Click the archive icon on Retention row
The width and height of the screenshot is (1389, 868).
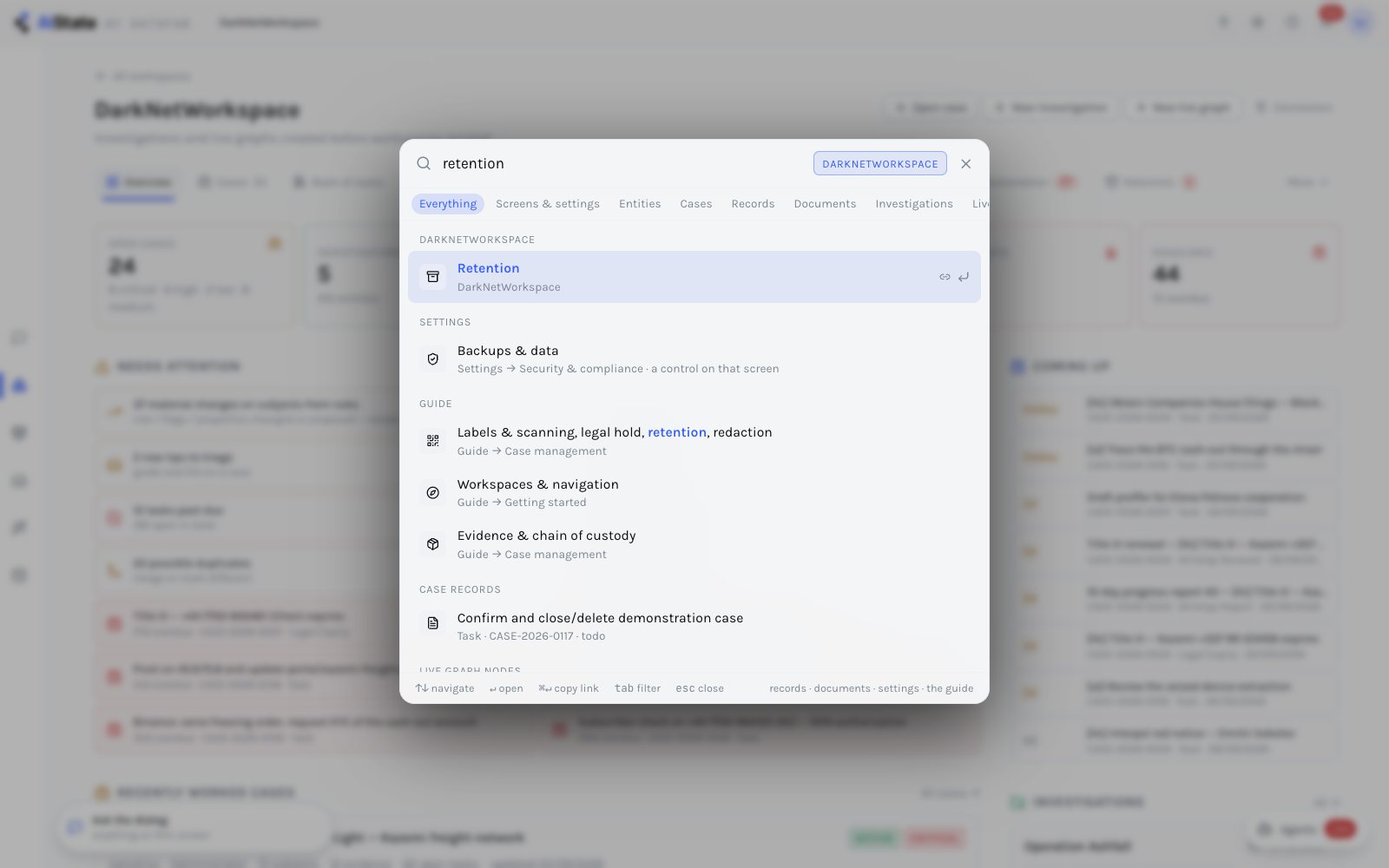(x=433, y=277)
